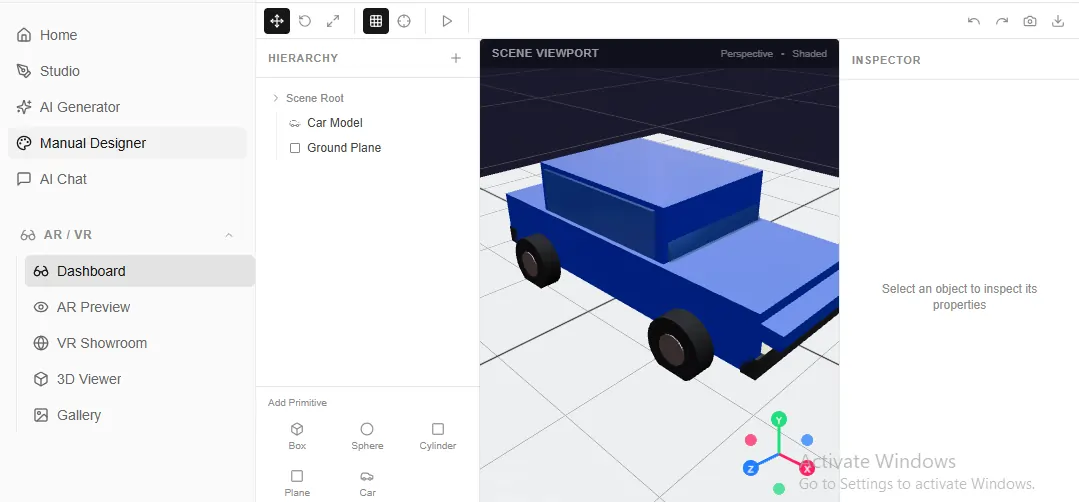Download the scene using export icon
The height and width of the screenshot is (502, 1079).
click(1058, 21)
